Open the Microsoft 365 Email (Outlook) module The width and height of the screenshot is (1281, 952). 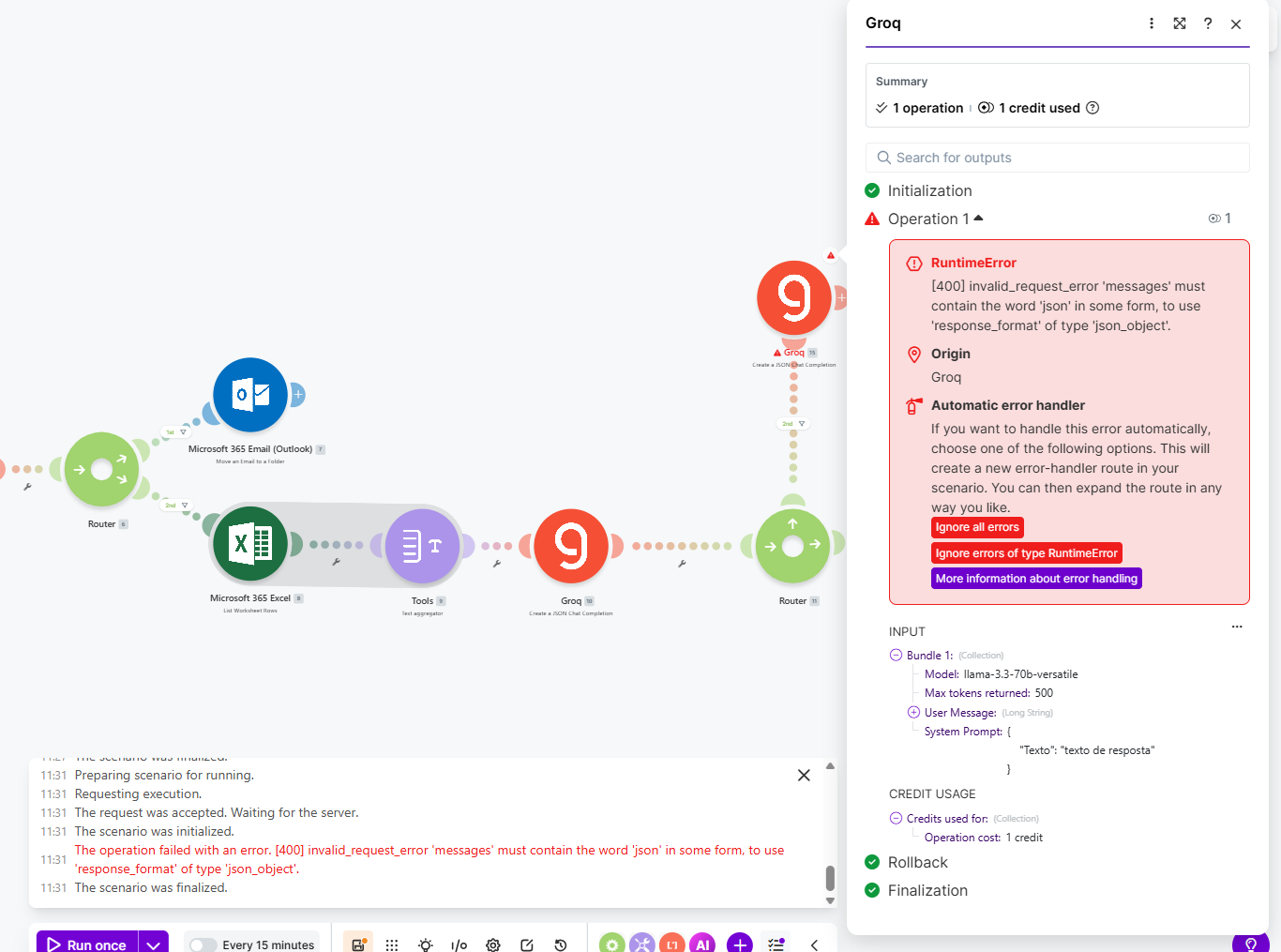tap(250, 395)
